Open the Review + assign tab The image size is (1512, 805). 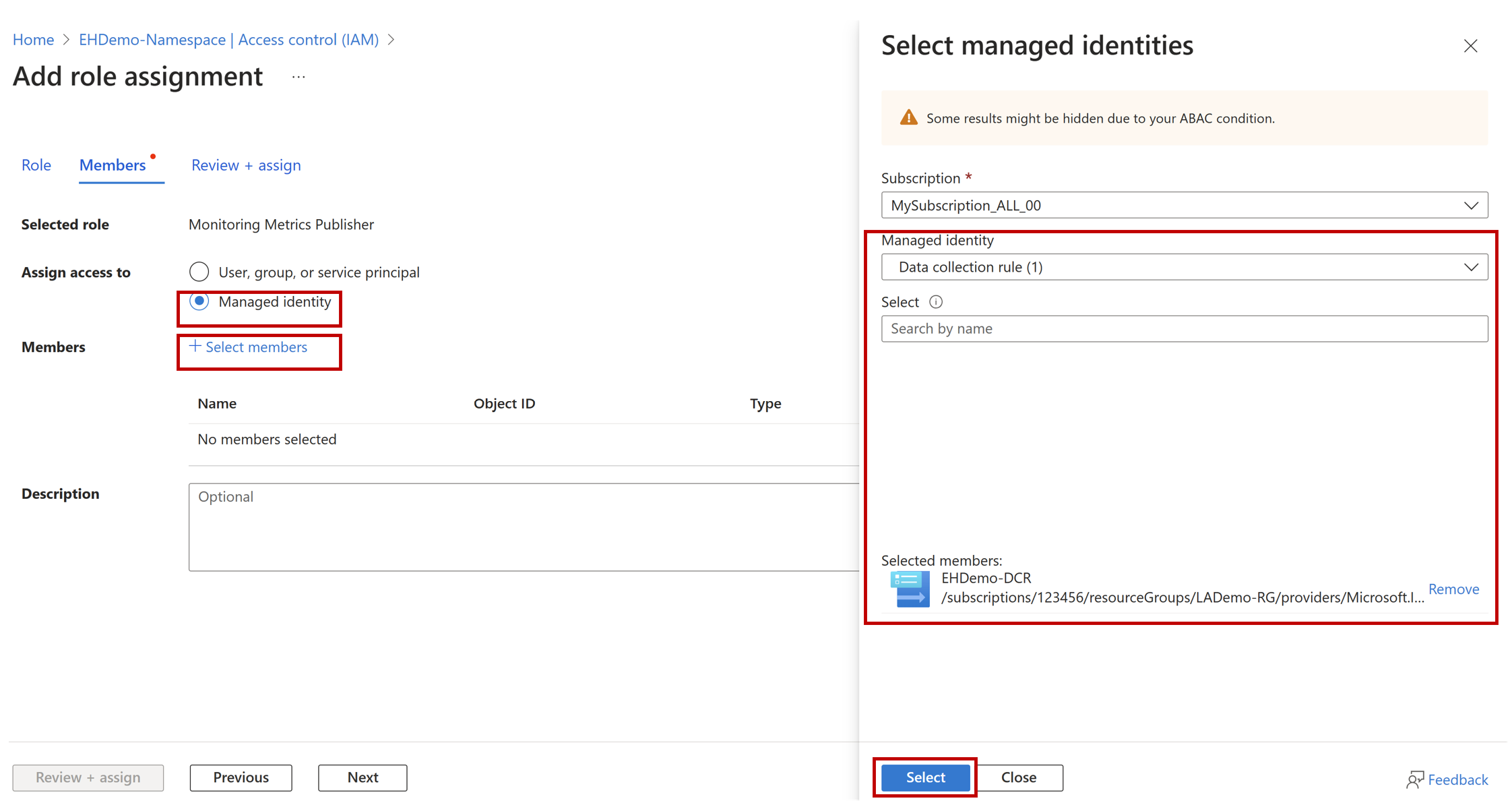pos(246,165)
